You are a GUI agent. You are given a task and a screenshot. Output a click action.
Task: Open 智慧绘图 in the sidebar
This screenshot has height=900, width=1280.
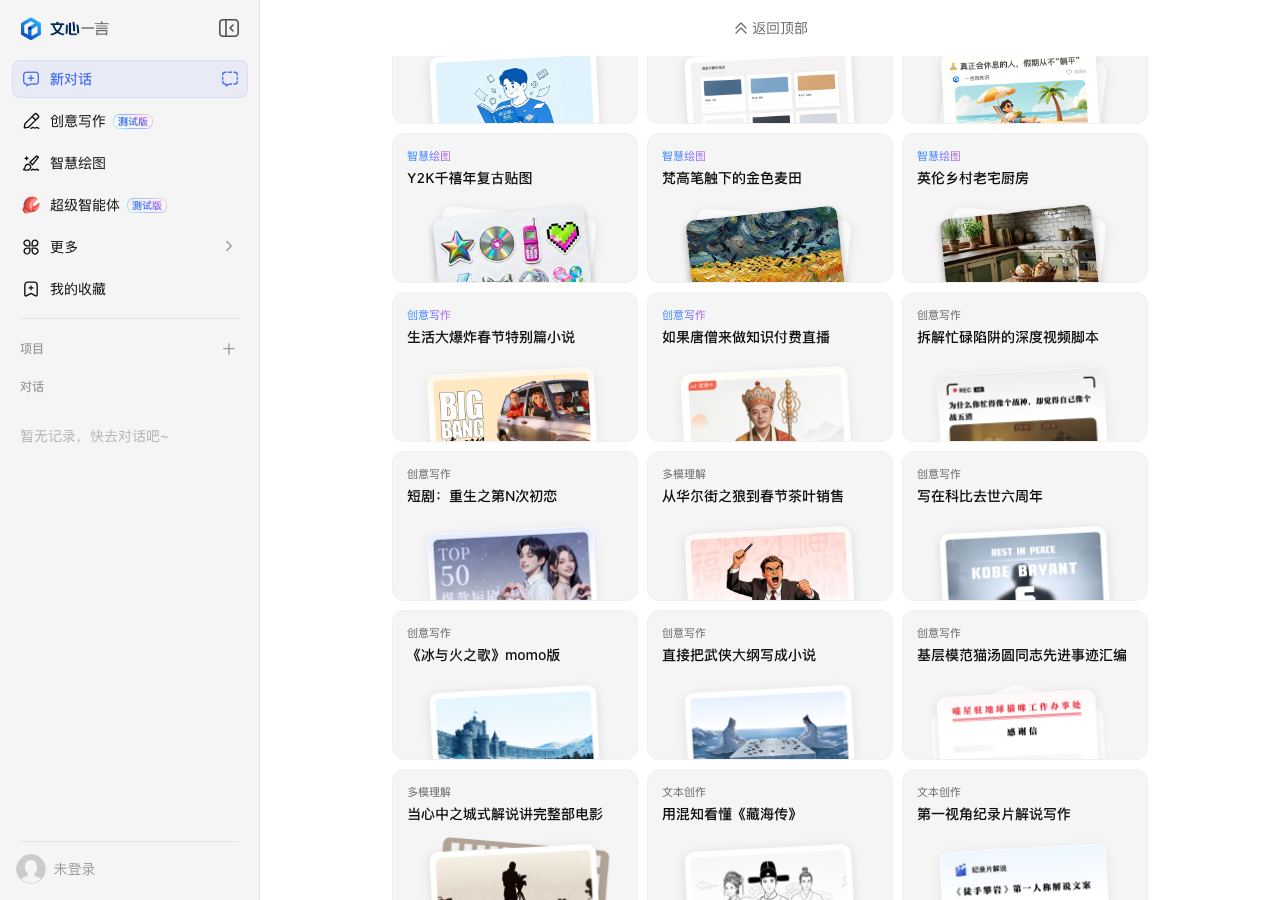(130, 163)
